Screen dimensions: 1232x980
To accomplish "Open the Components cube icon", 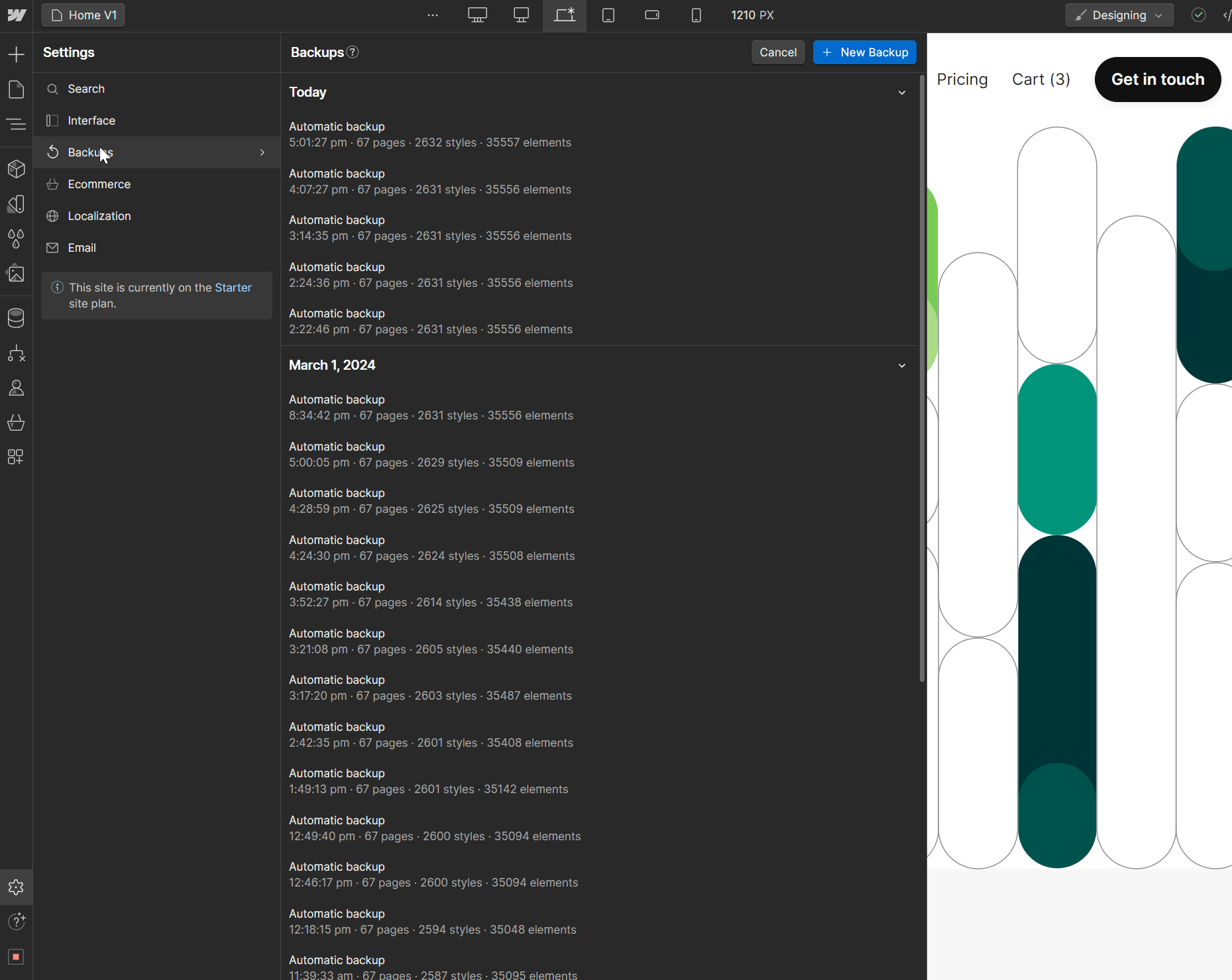I will 17,169.
